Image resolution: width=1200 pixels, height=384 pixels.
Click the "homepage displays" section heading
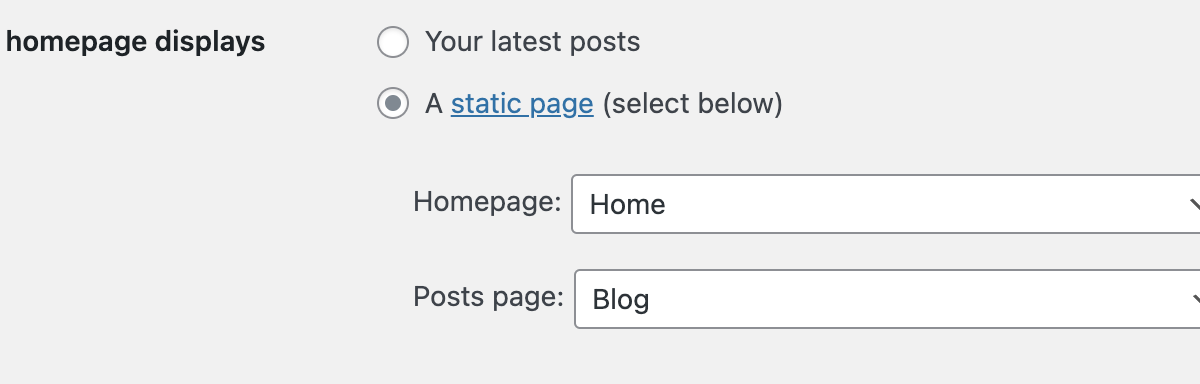coord(136,42)
